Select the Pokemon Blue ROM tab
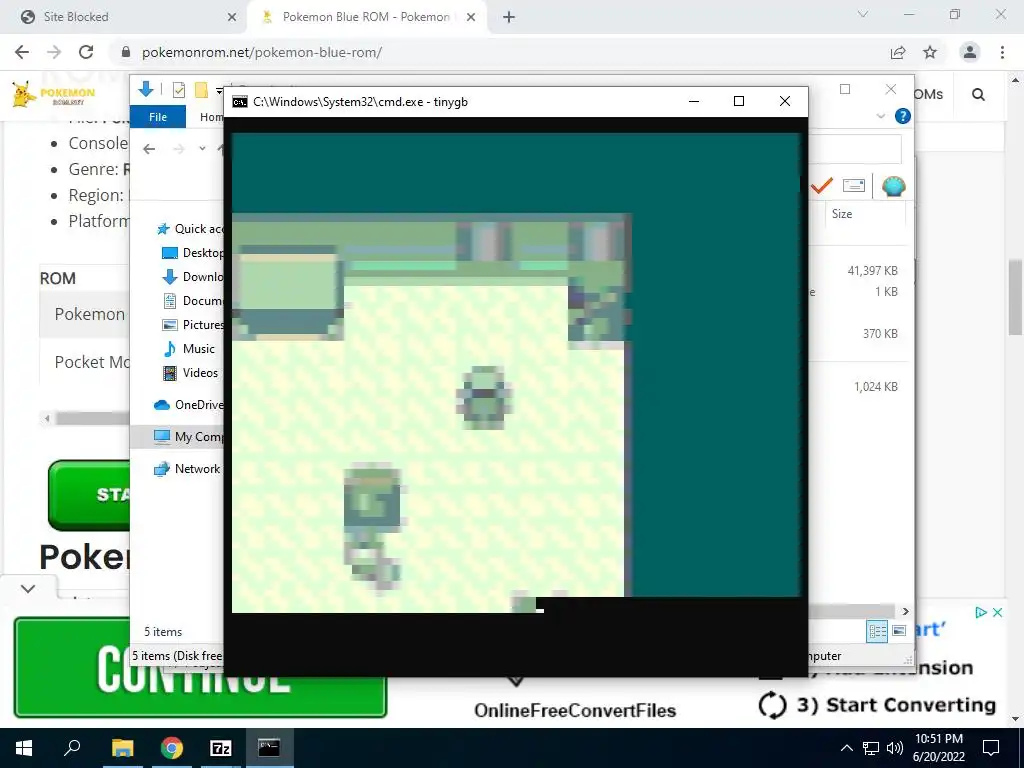 click(x=365, y=17)
